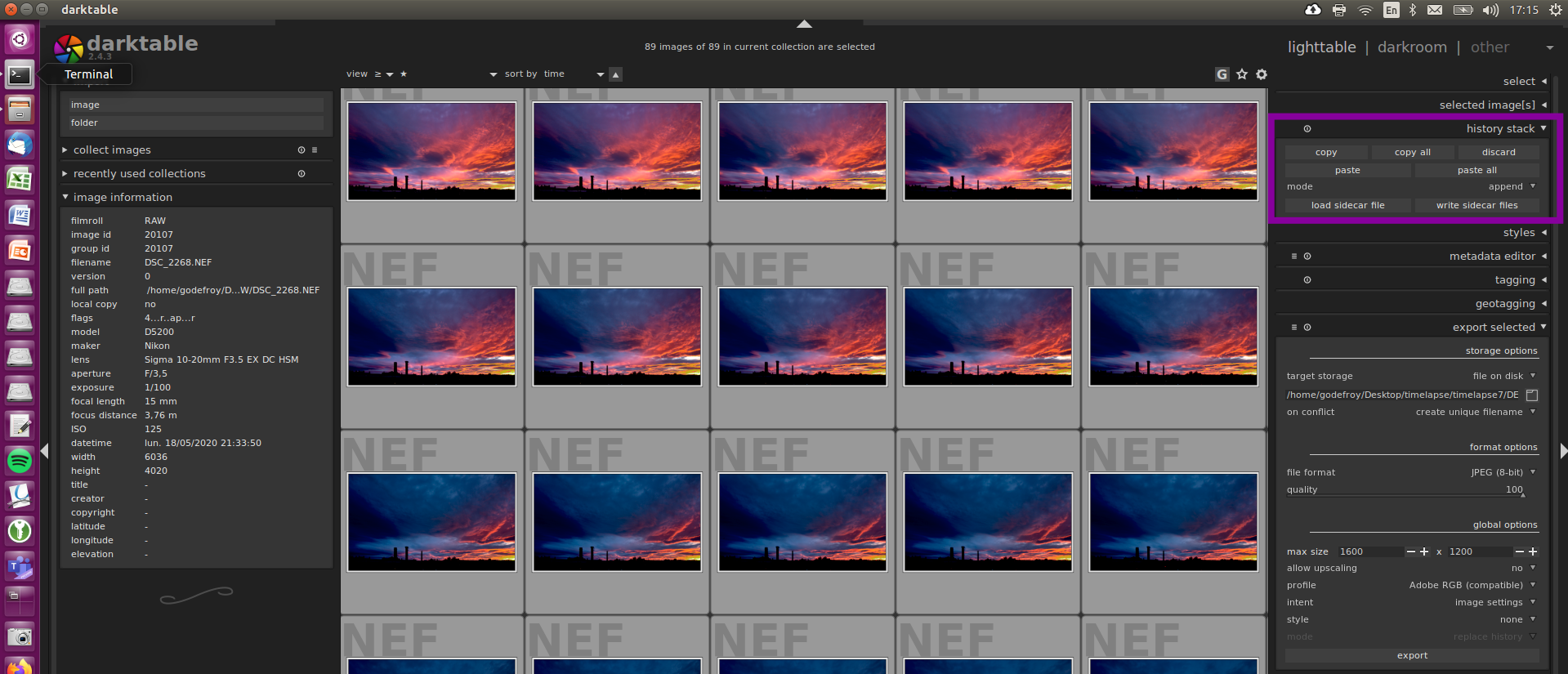
Task: Click load sidecar file button
Action: click(x=1347, y=206)
